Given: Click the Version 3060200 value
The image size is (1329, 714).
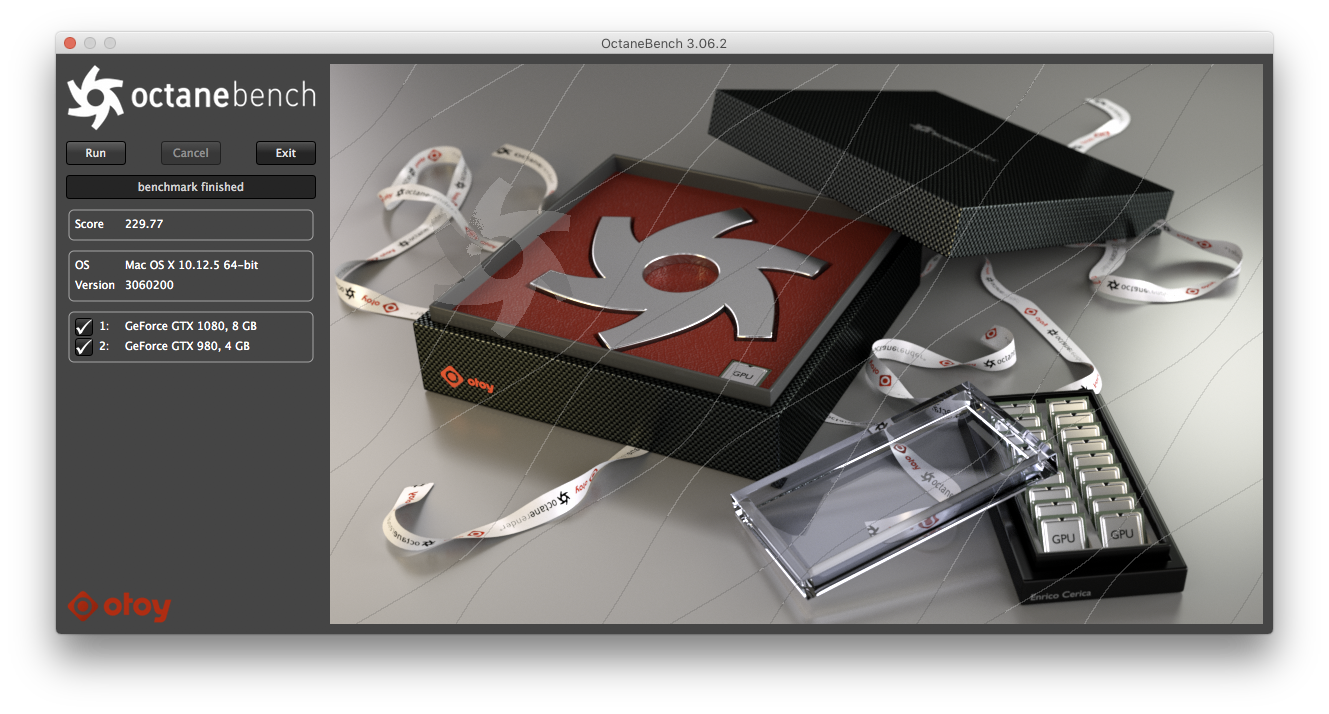Looking at the screenshot, I should 150,285.
